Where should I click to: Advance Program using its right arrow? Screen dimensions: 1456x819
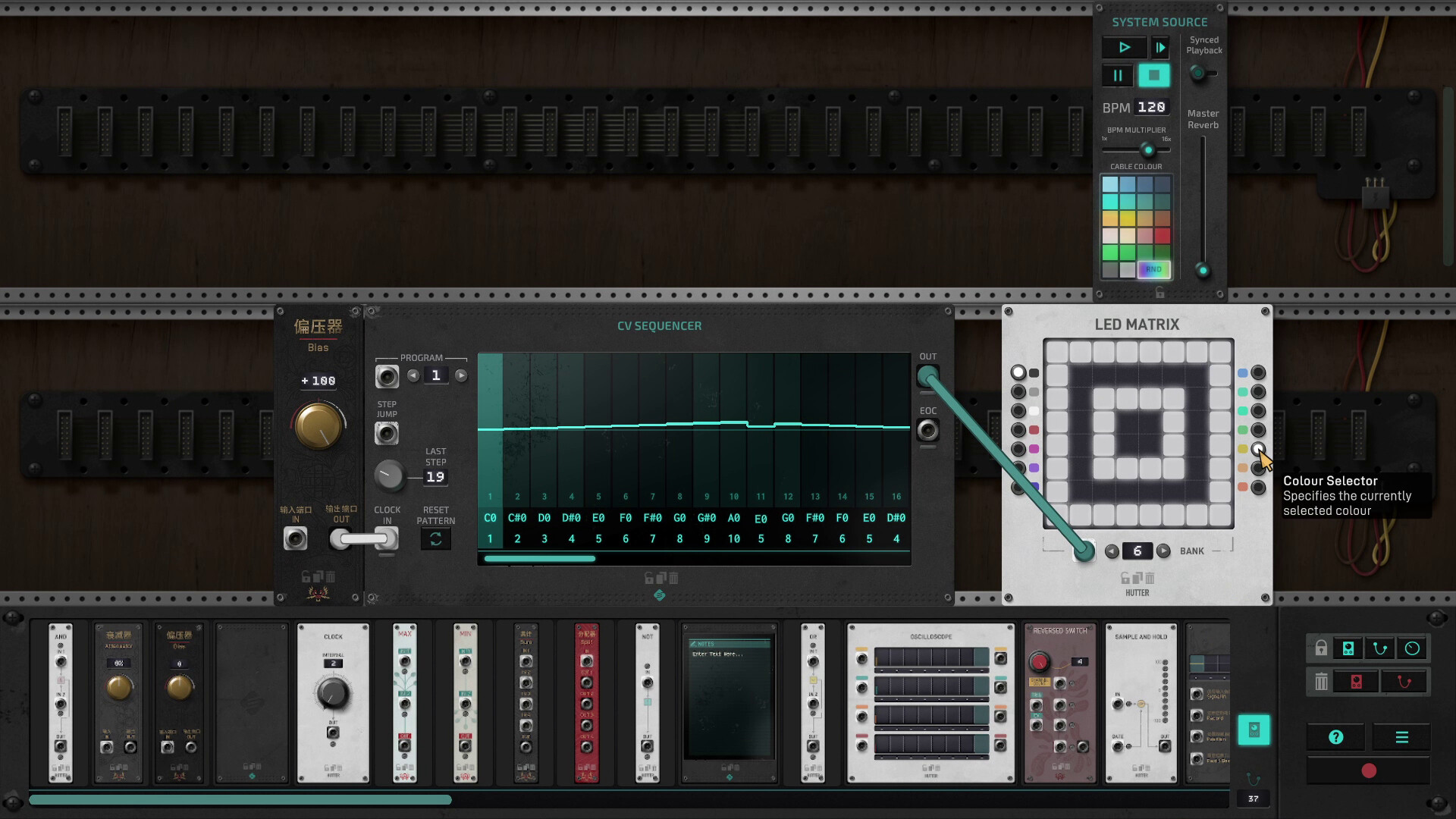point(462,375)
